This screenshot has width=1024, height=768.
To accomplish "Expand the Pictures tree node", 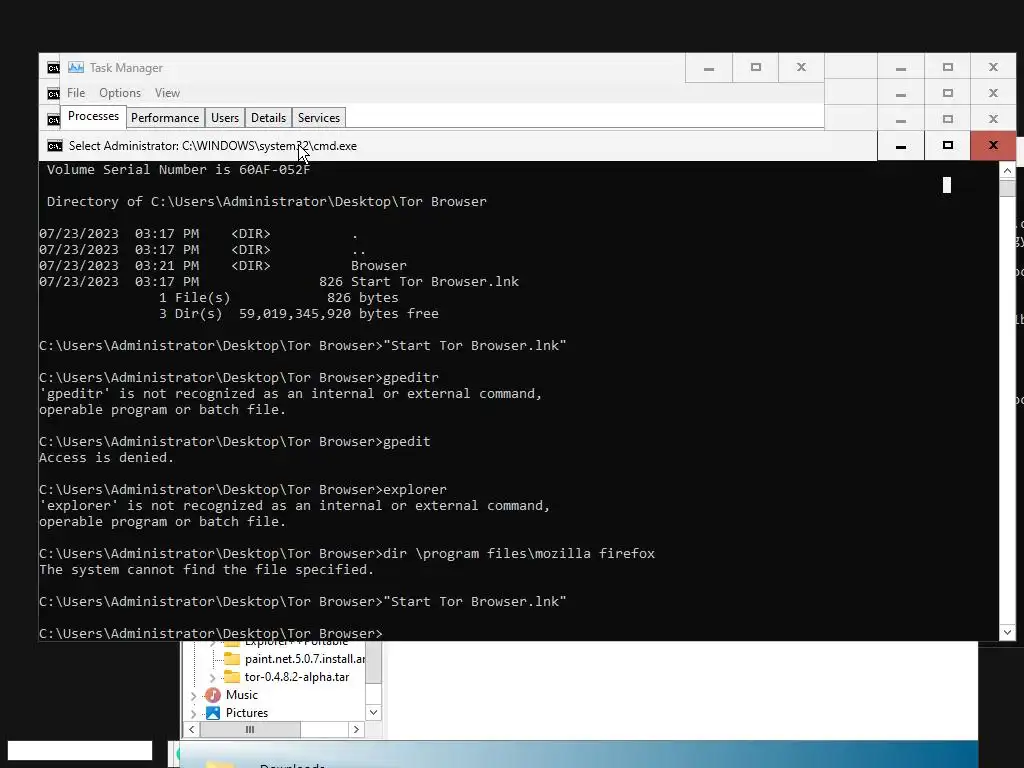I will [x=193, y=713].
